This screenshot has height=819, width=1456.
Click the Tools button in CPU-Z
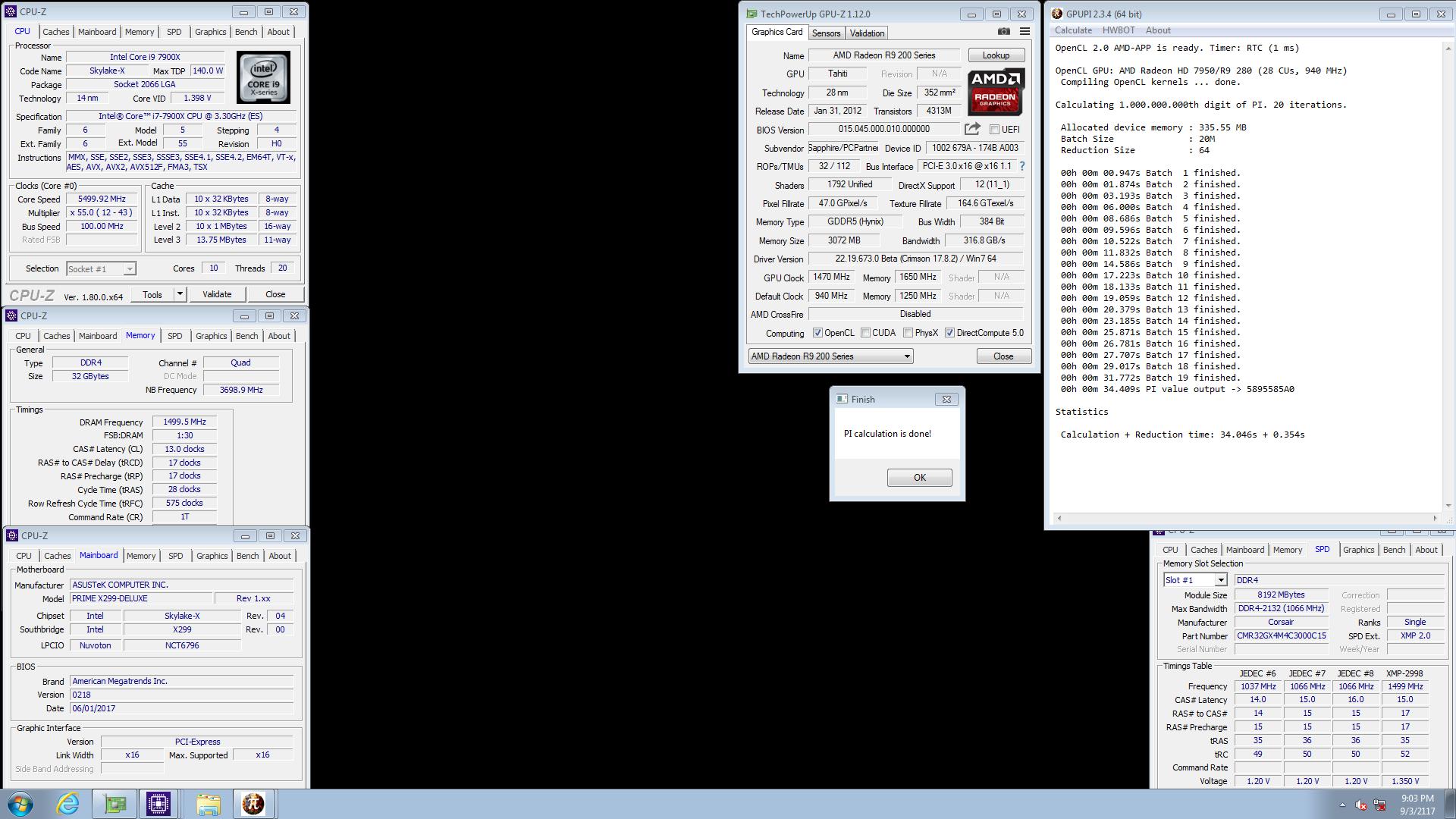click(x=152, y=294)
